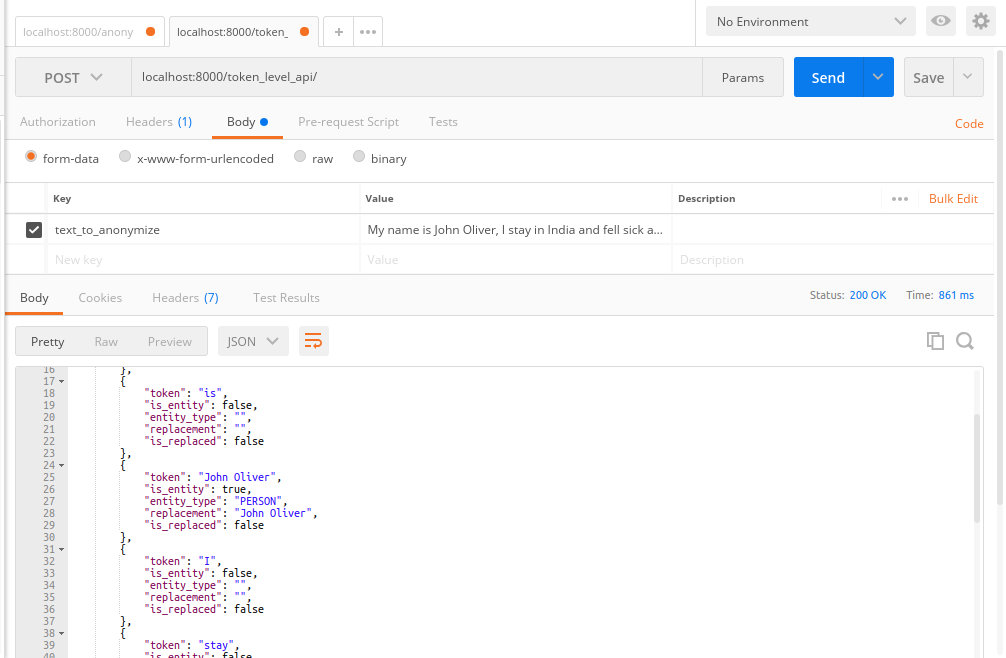This screenshot has height=658, width=1006.
Task: Click unsaved dot on localhost:8000/anony tab
Action: tap(150, 31)
